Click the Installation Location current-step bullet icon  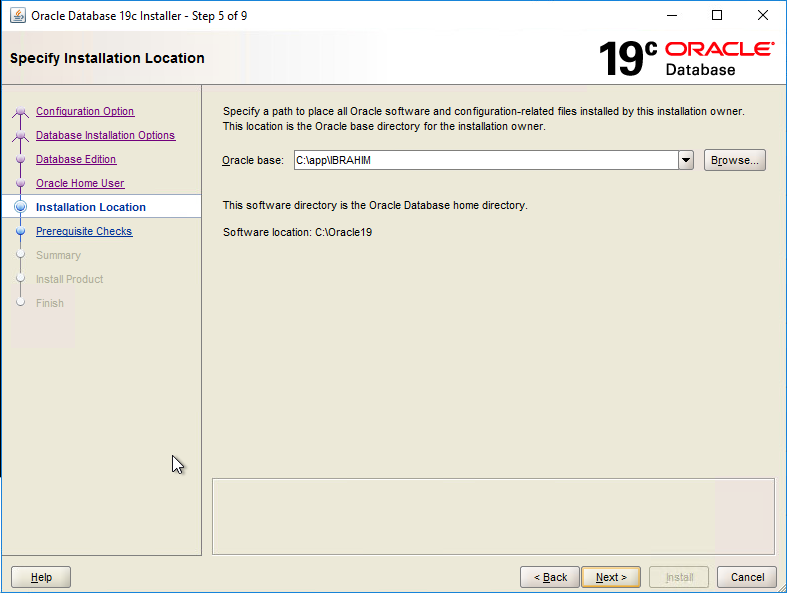[x=21, y=207]
